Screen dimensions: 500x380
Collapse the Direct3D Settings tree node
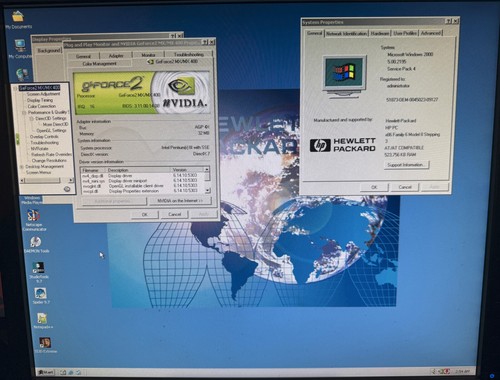(x=32, y=118)
